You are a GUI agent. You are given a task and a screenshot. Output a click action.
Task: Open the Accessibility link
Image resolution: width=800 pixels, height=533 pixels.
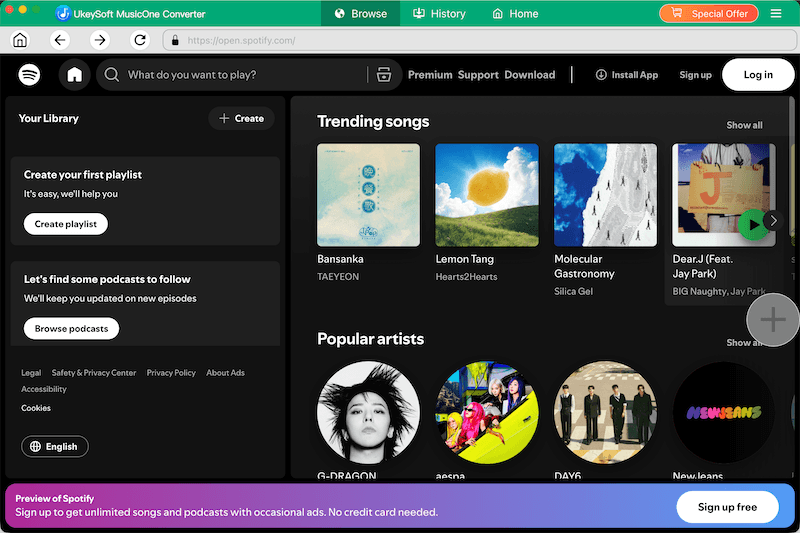point(44,389)
